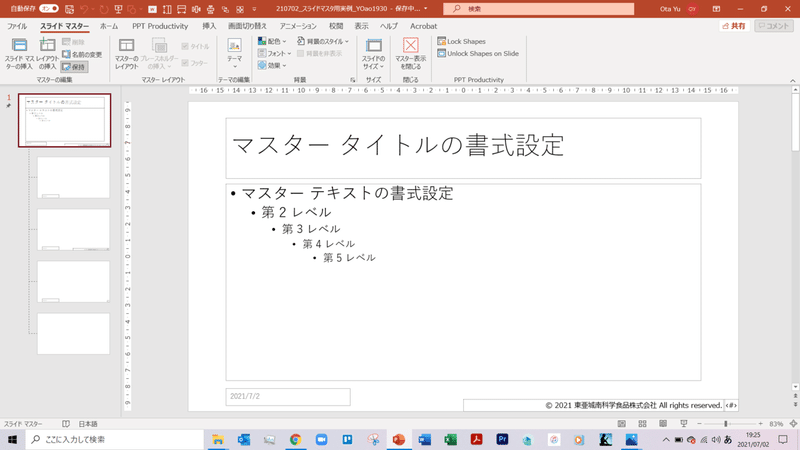Open Insert Placeholder (プレースホルダーの挿入) dropdown

(159, 53)
